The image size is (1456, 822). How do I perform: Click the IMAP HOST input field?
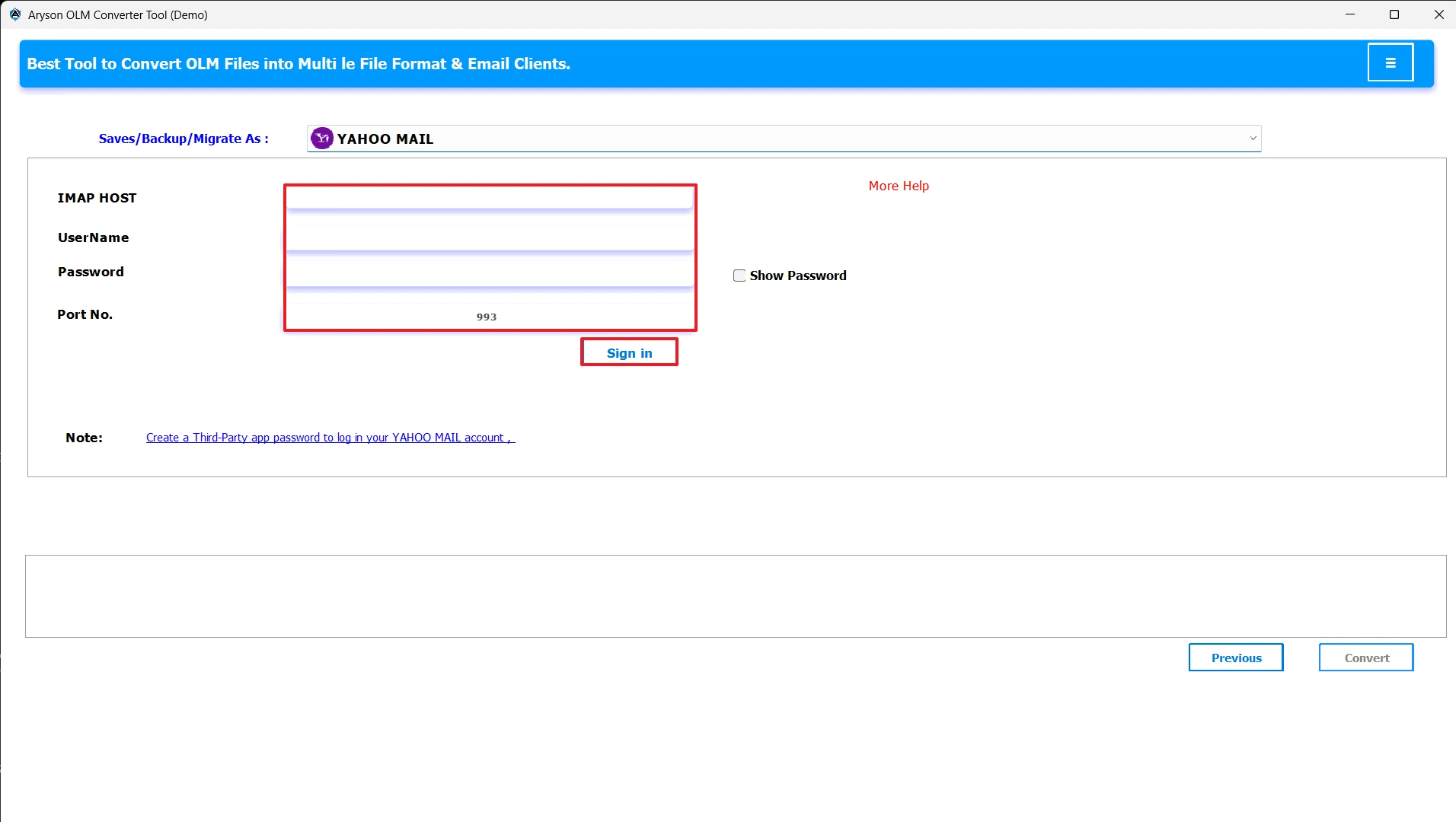pos(490,199)
